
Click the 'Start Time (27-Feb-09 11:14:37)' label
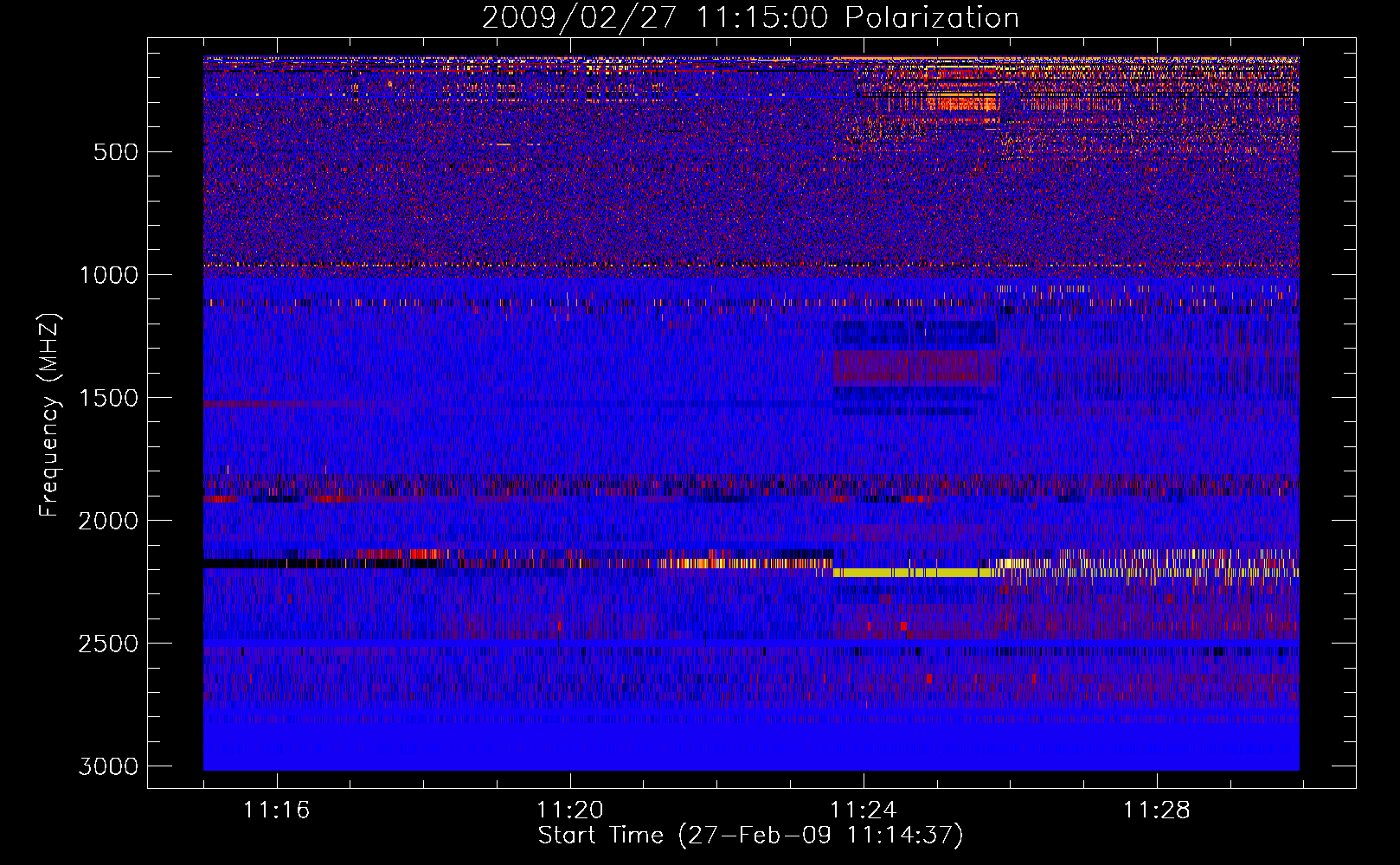coord(750,836)
